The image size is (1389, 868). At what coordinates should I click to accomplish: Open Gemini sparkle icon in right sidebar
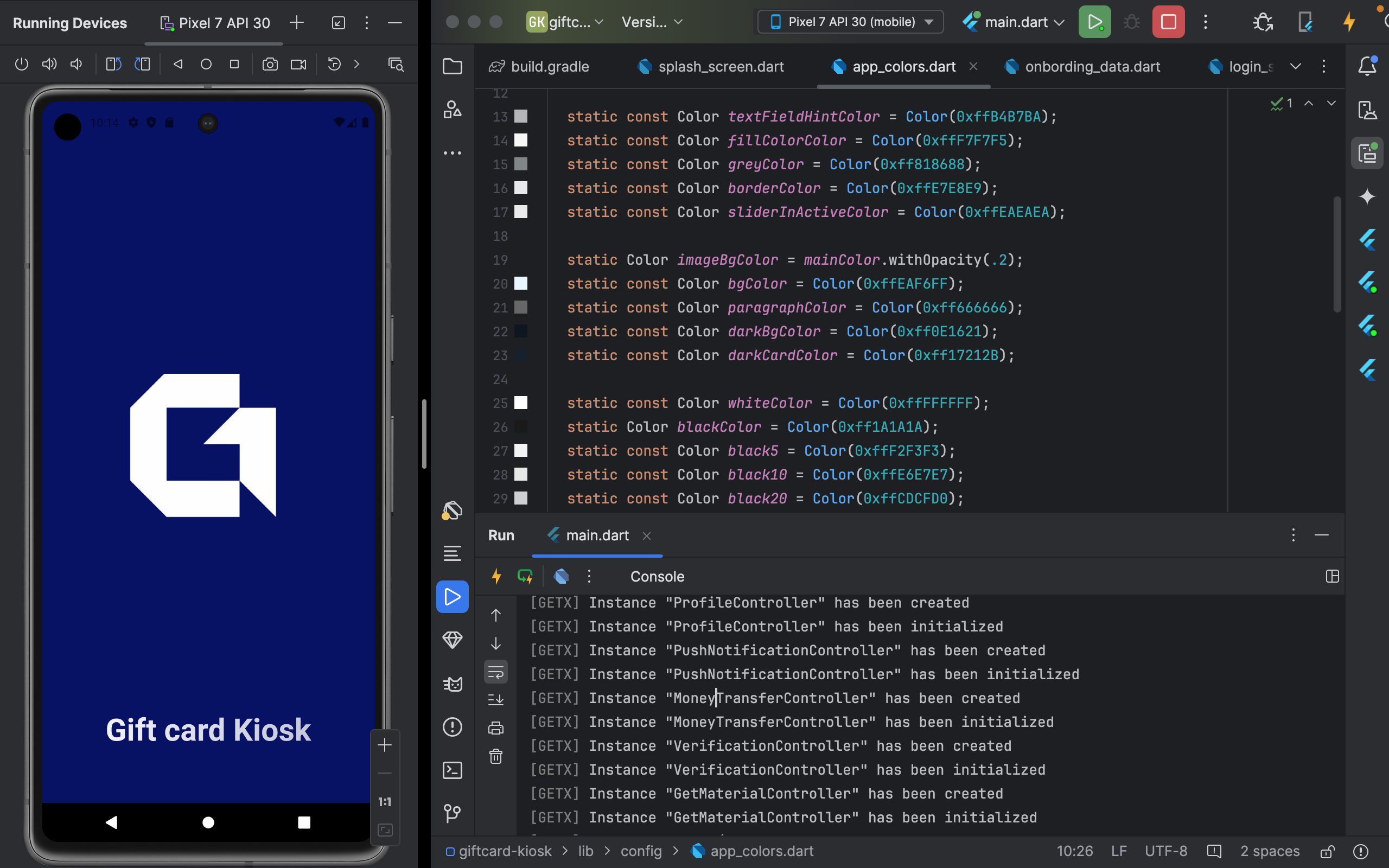pos(1367,196)
